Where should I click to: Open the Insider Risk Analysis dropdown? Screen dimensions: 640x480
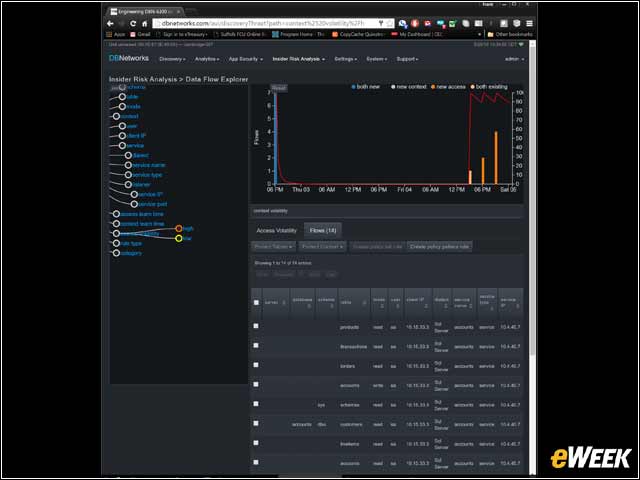click(x=299, y=59)
